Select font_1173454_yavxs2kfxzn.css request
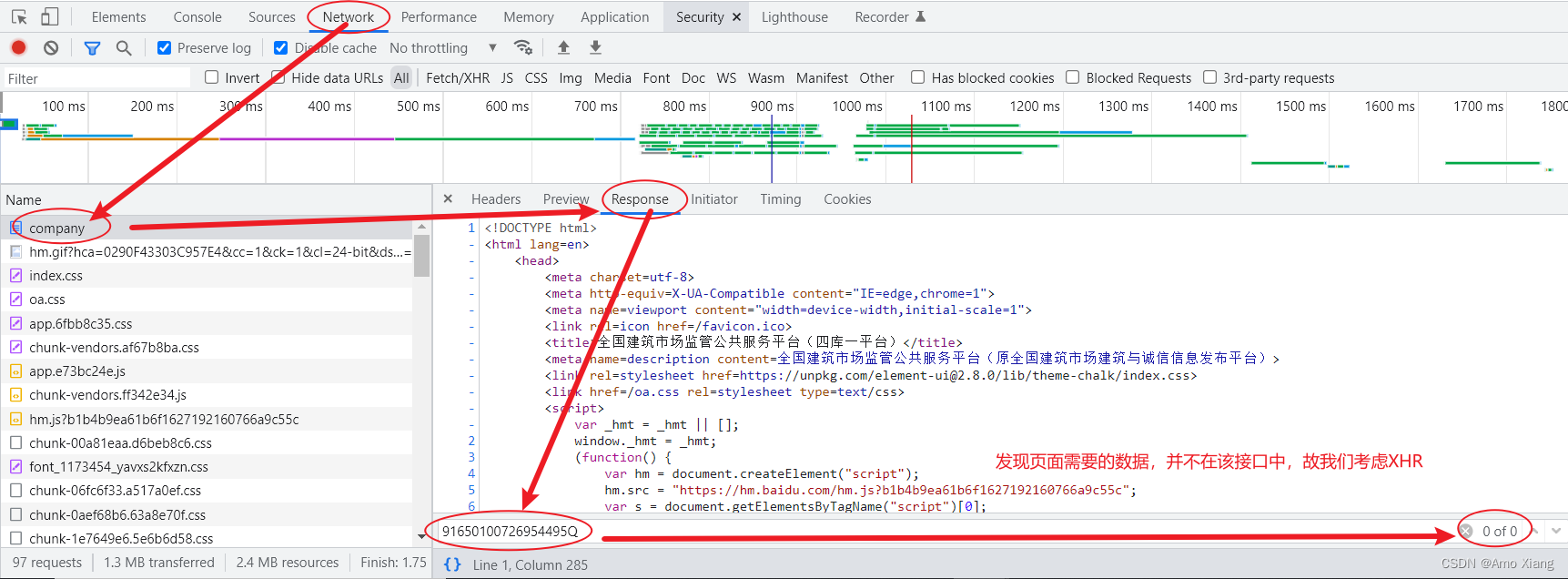The height and width of the screenshot is (579, 1568). pyautogui.click(x=207, y=466)
